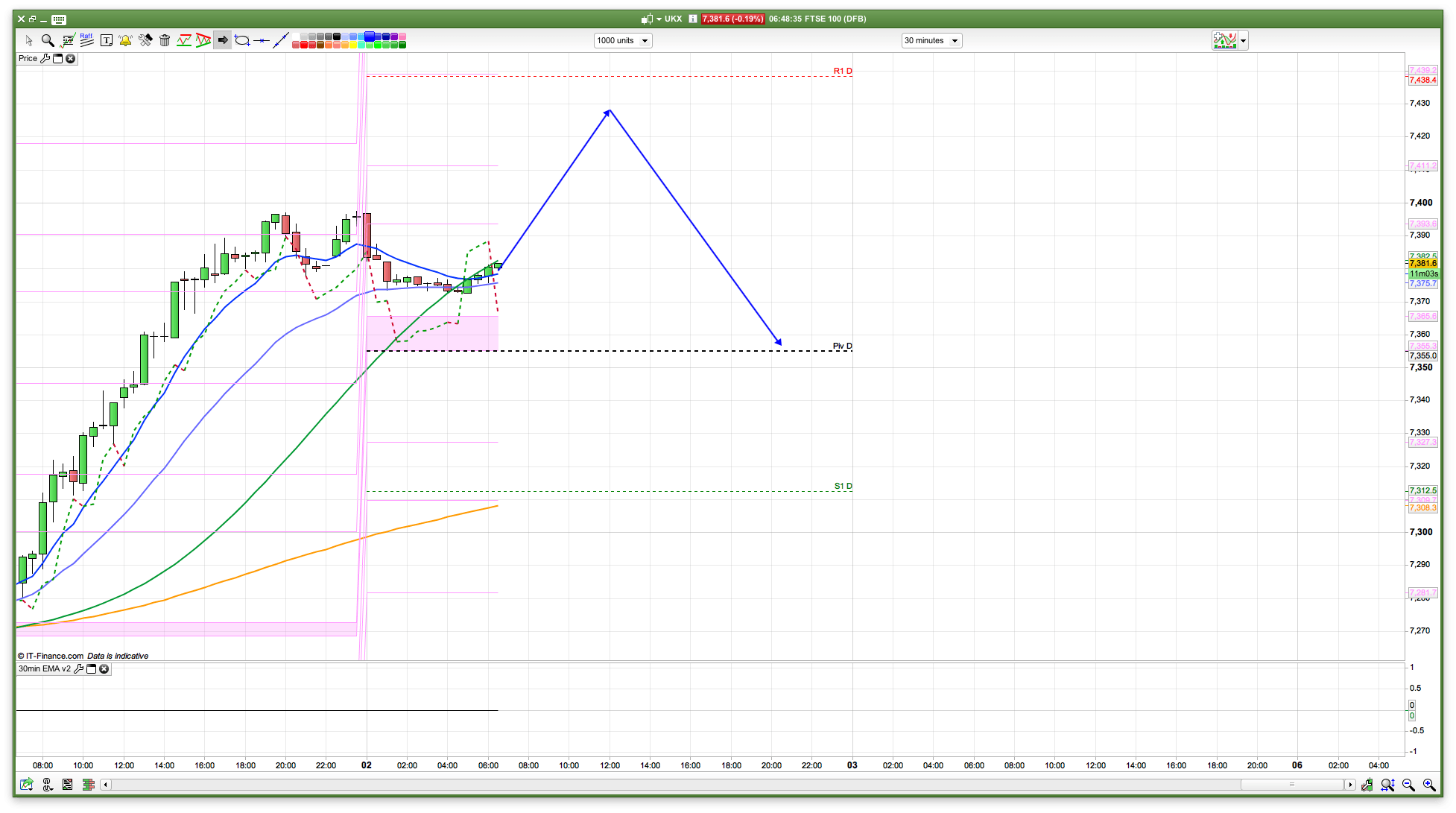Pick the ellipse drawing tool
This screenshot has width=1456, height=813.
coord(242,40)
